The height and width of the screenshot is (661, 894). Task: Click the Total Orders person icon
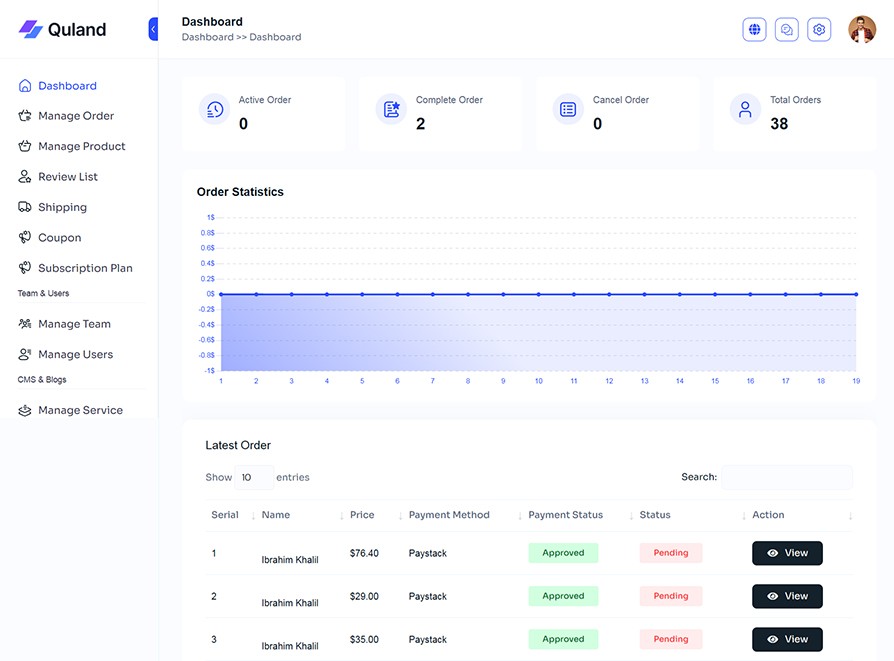[745, 109]
